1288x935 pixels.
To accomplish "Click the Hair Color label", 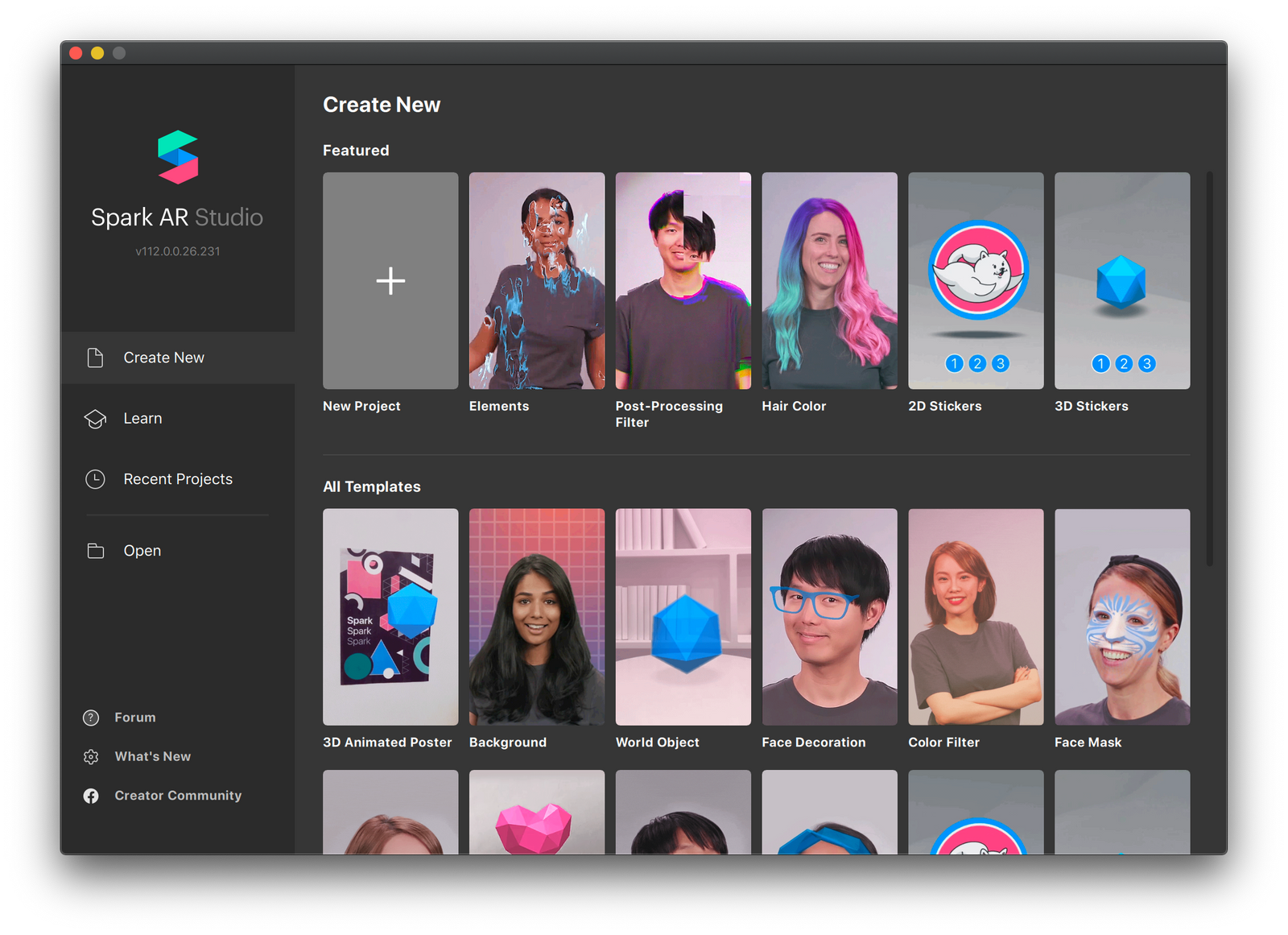I will click(x=794, y=407).
